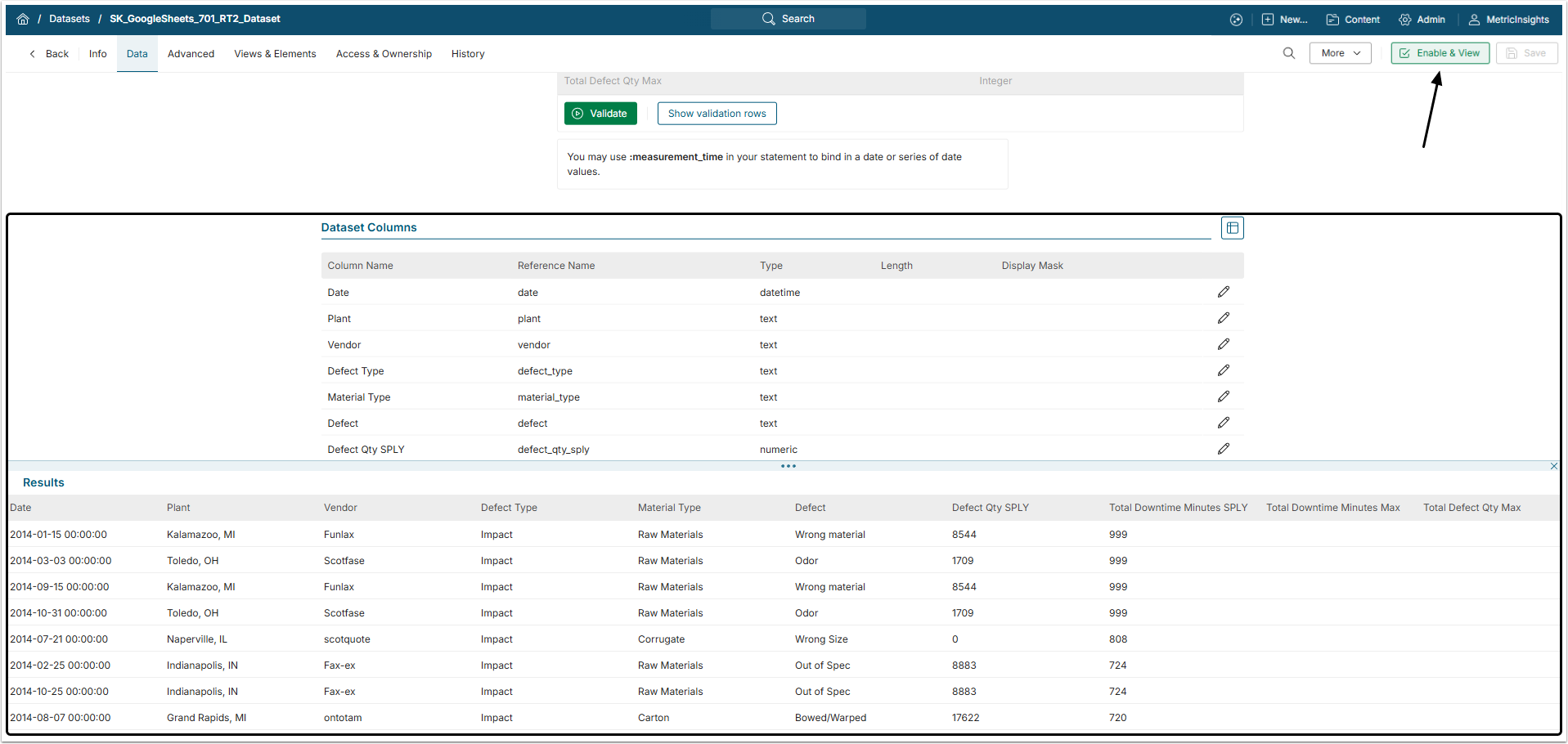The height and width of the screenshot is (744, 1568).
Task: Open the New... menu
Action: point(1284,20)
